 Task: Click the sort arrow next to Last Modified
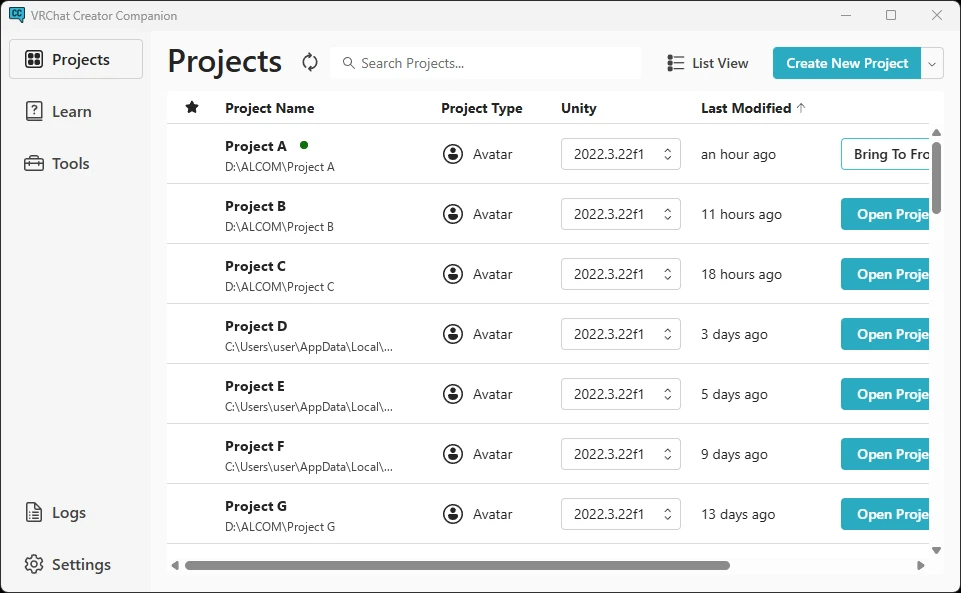[800, 108]
